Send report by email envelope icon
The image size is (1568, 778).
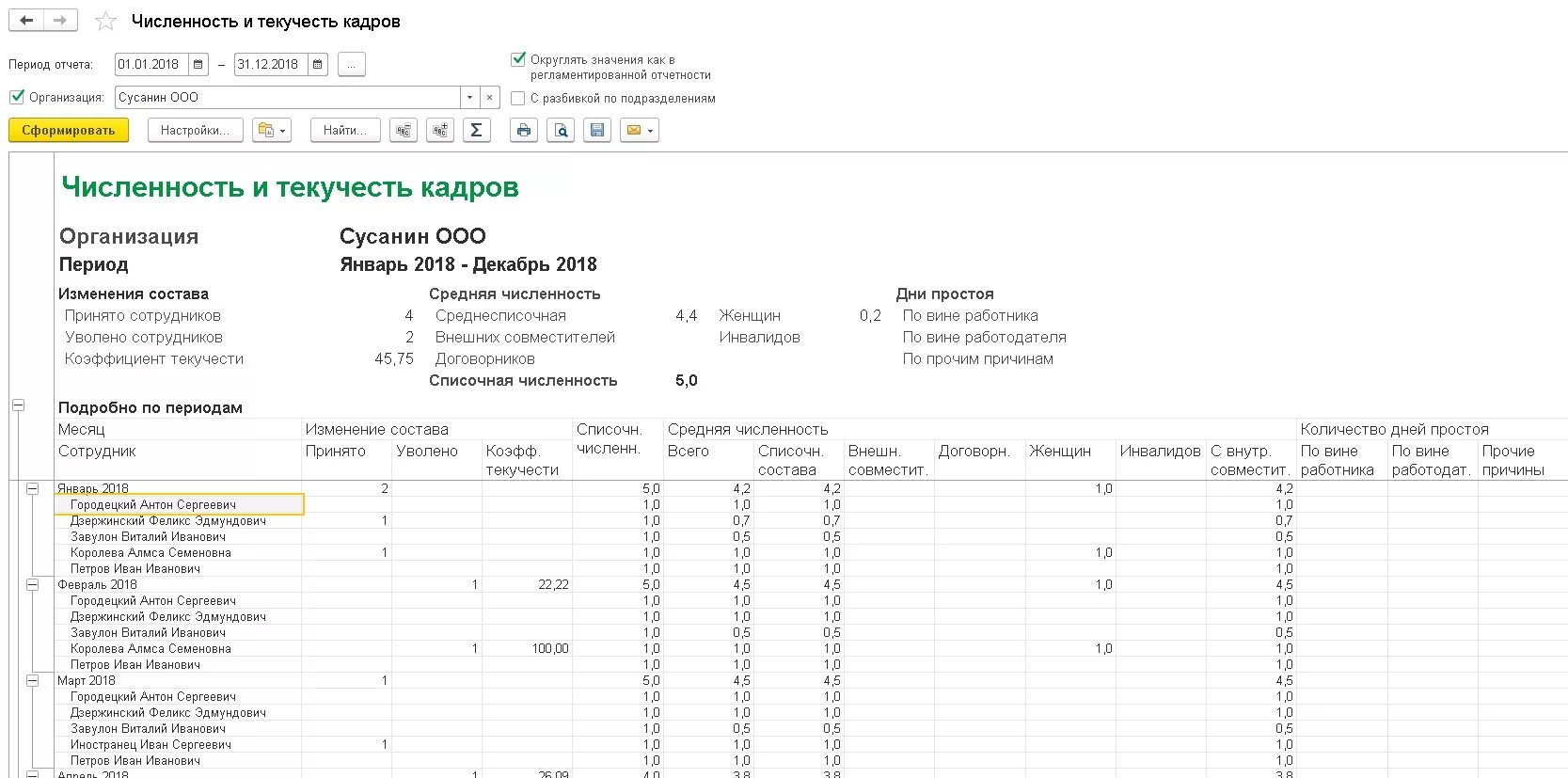tap(640, 130)
